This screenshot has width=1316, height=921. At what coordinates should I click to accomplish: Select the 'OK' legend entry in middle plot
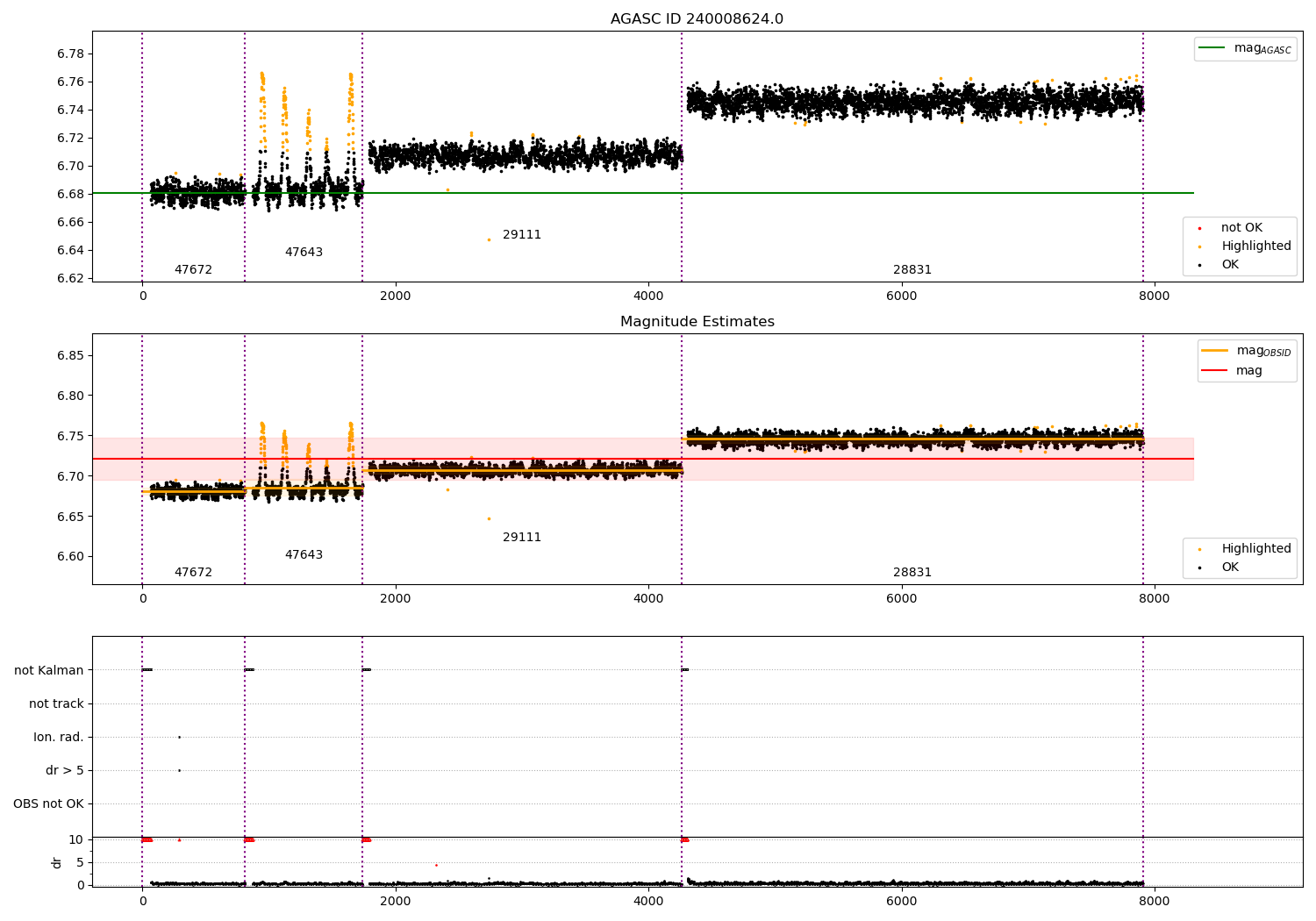pos(1230,568)
